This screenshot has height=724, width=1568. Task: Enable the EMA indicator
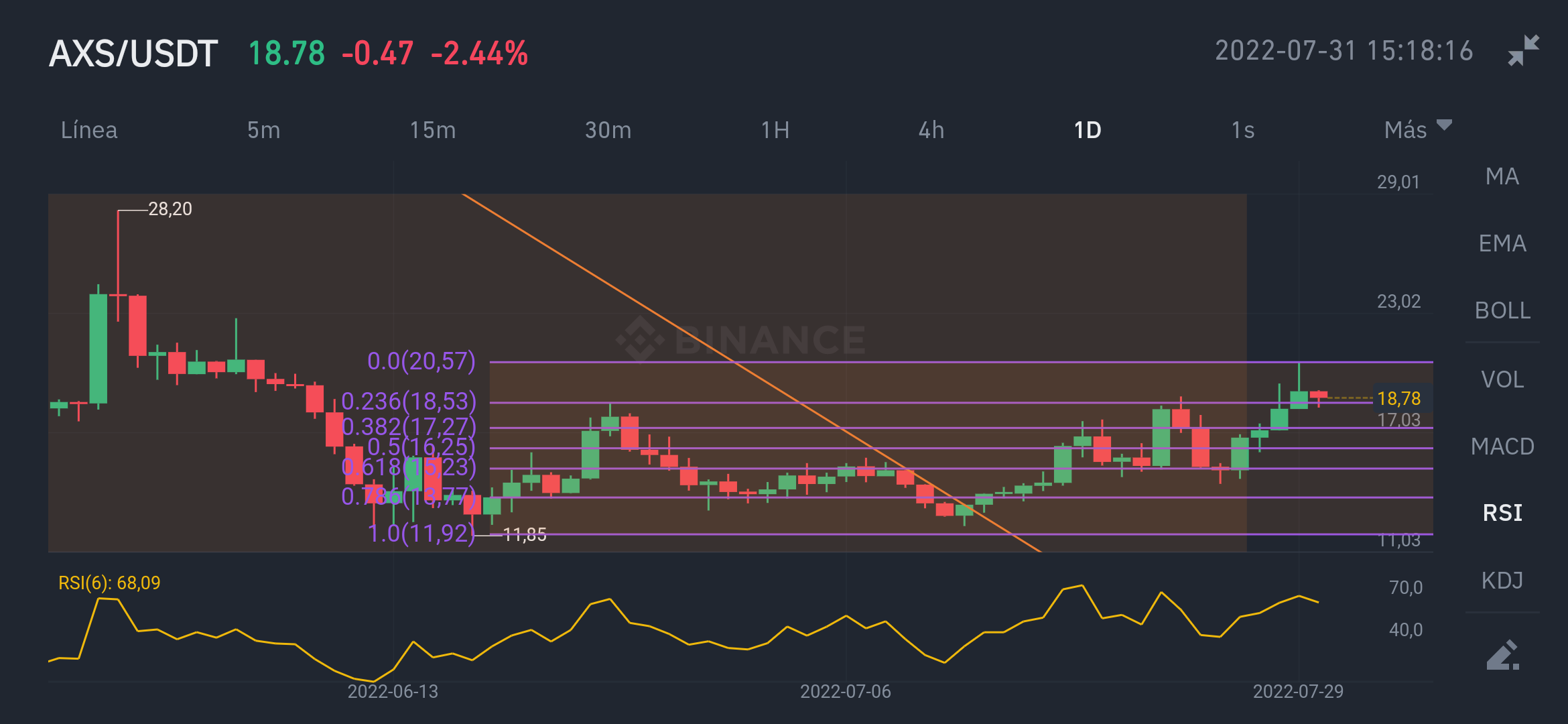click(x=1502, y=243)
